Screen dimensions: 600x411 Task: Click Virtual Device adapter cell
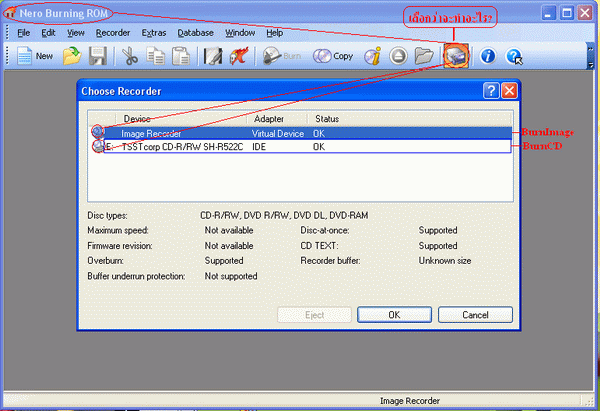point(278,134)
